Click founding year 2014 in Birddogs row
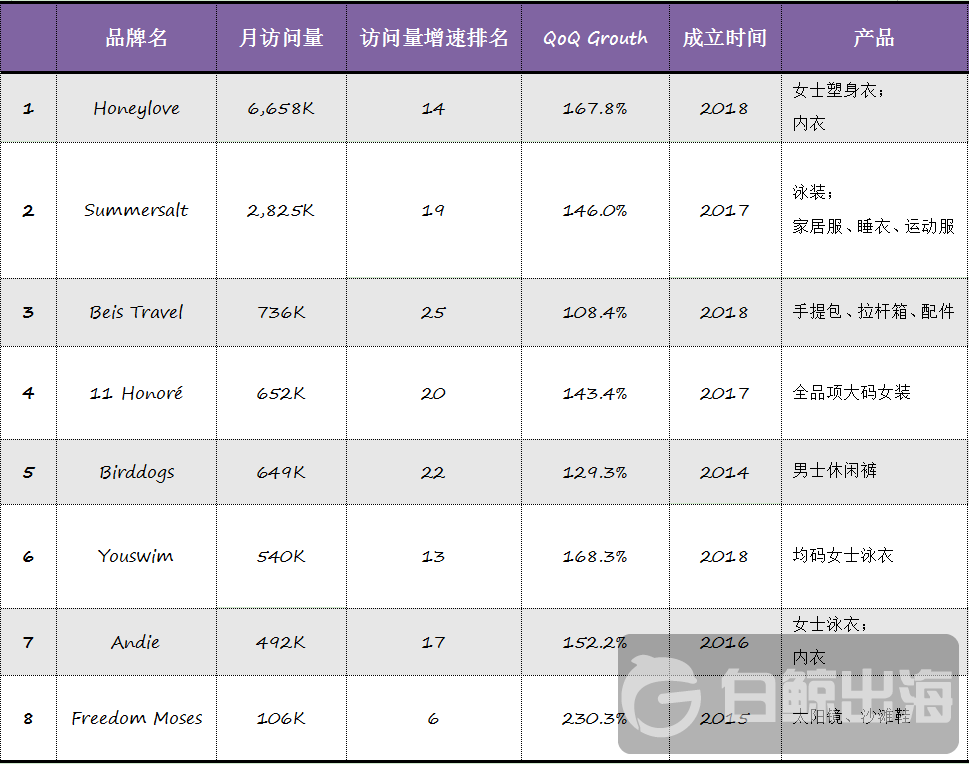 tap(724, 472)
